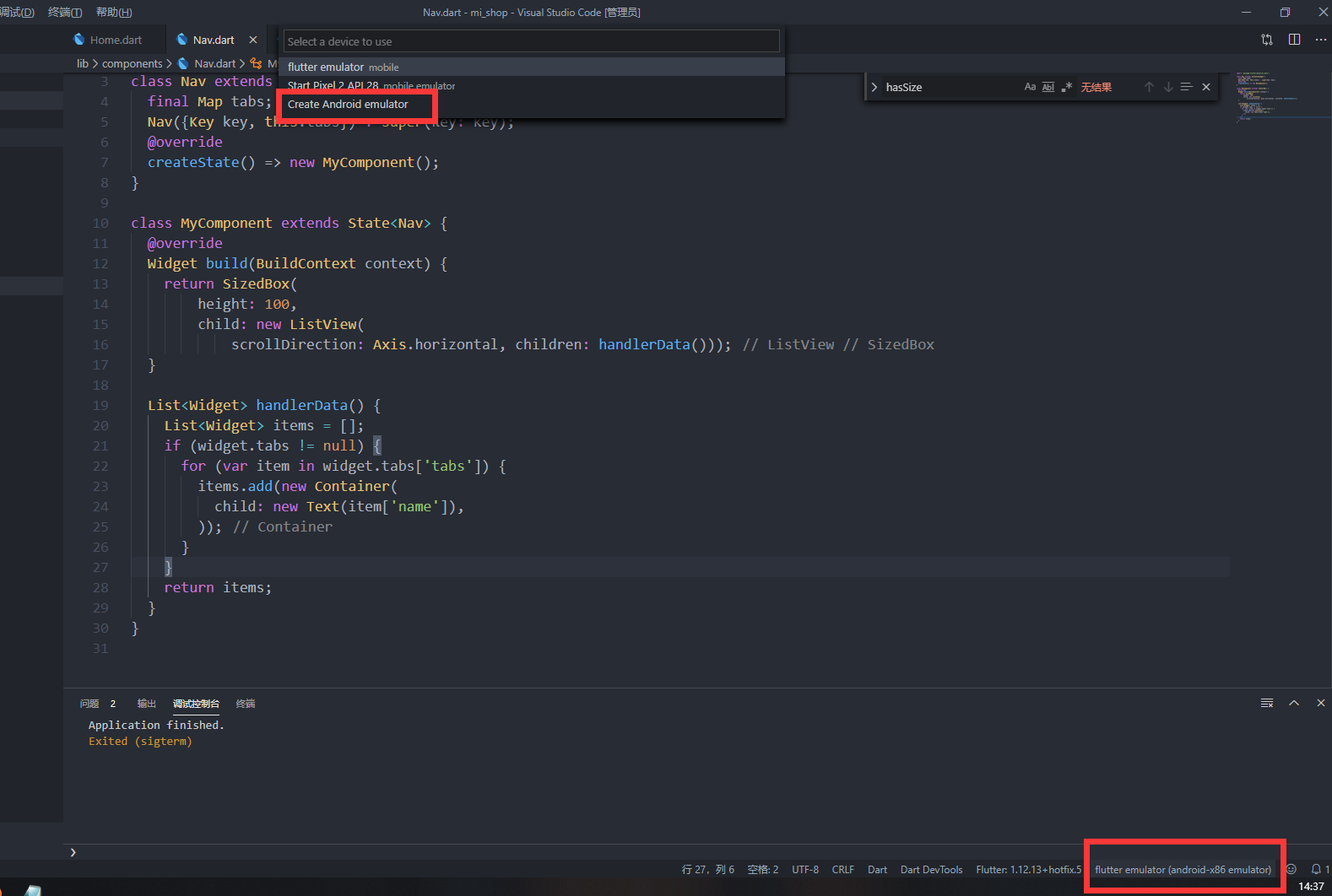The height and width of the screenshot is (896, 1332).
Task: Toggle Match Whole Word in find widget
Action: click(1048, 87)
